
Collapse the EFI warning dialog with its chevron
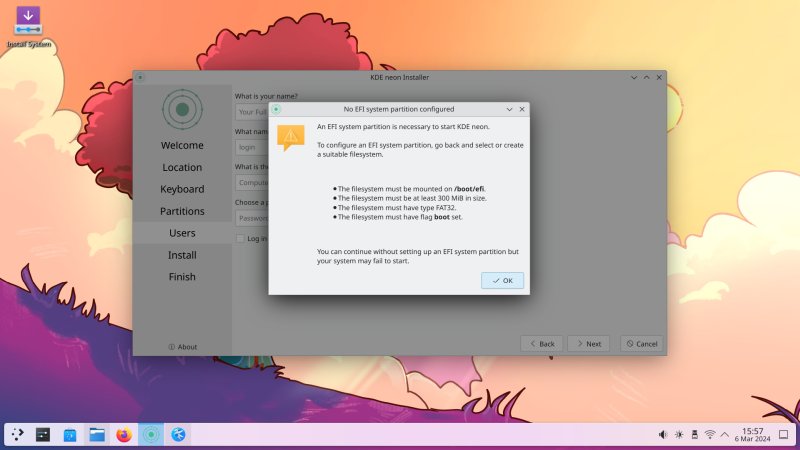pos(509,109)
